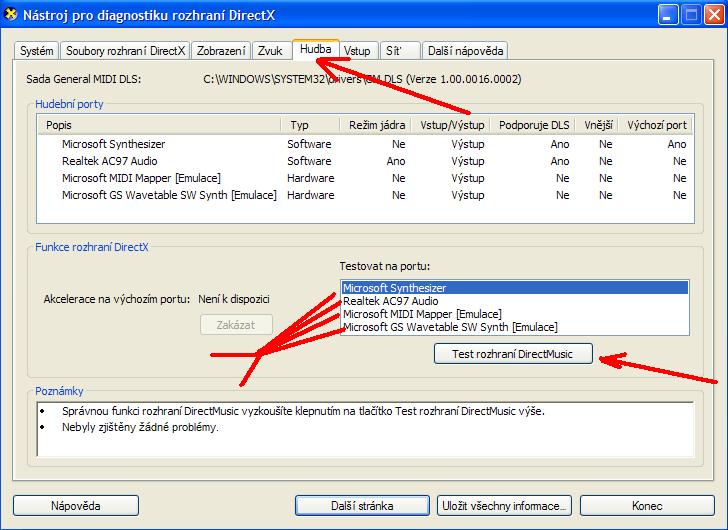Select the Hudba tab
The width and height of the screenshot is (728, 530).
click(x=316, y=49)
